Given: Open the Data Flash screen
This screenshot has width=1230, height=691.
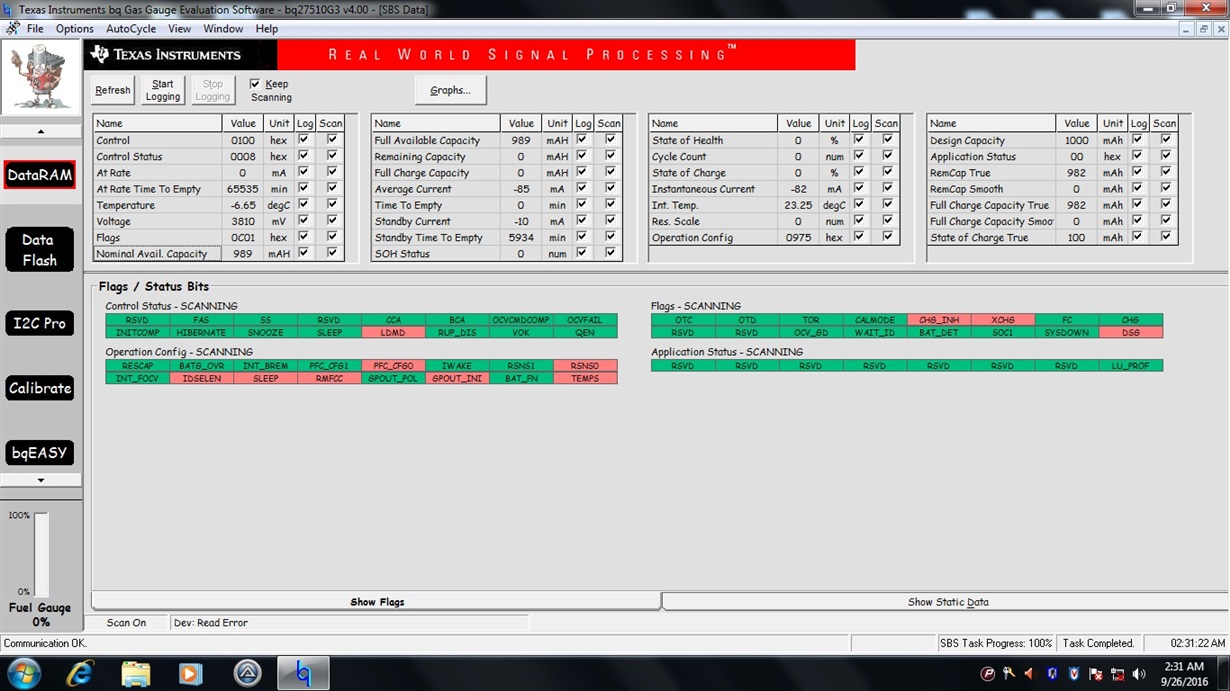Looking at the screenshot, I should 40,250.
